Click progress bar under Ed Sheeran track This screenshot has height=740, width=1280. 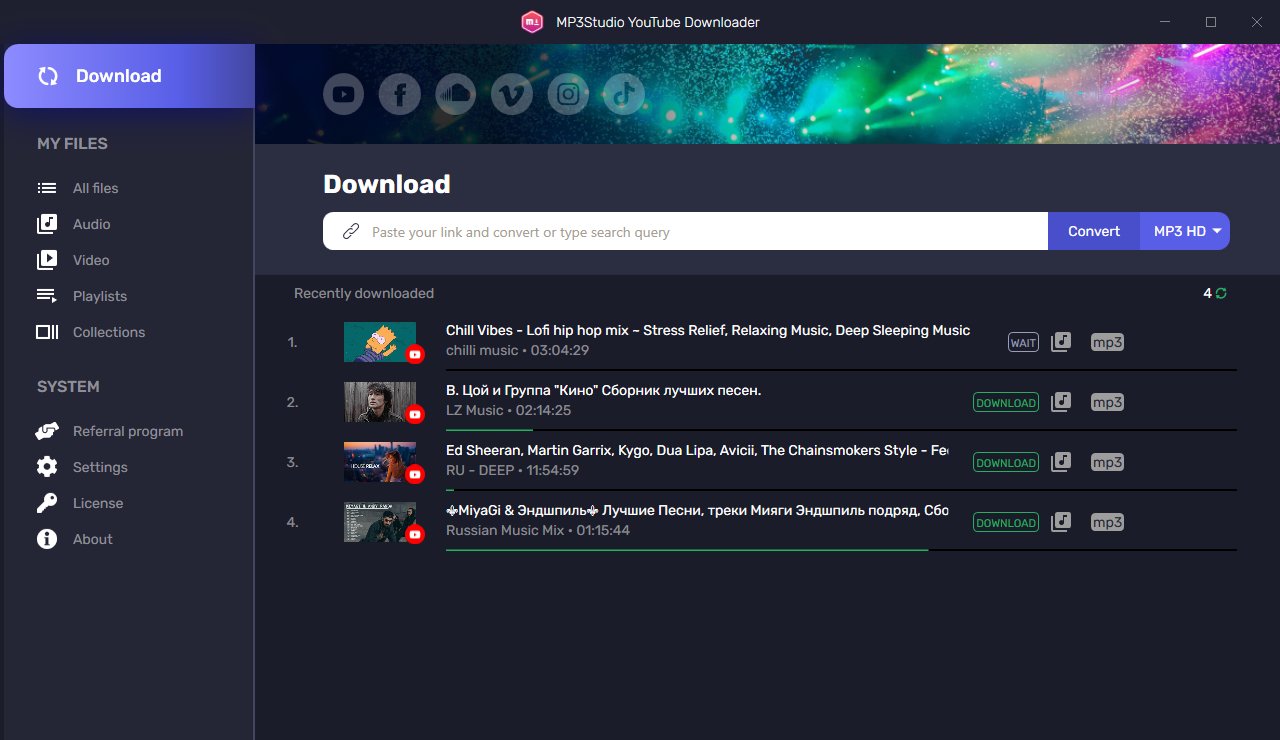click(x=841, y=490)
